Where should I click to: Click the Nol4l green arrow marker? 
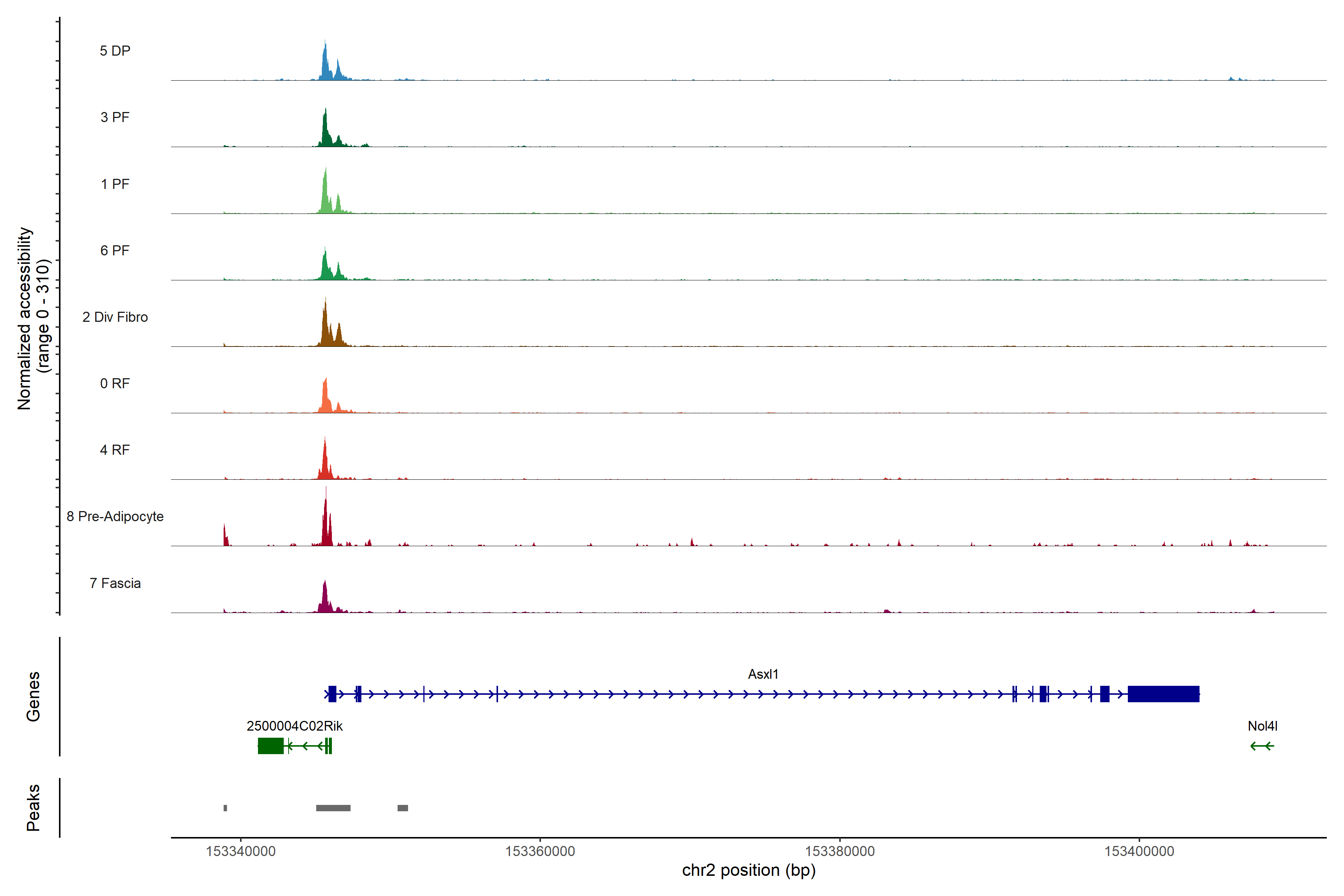tap(1262, 746)
